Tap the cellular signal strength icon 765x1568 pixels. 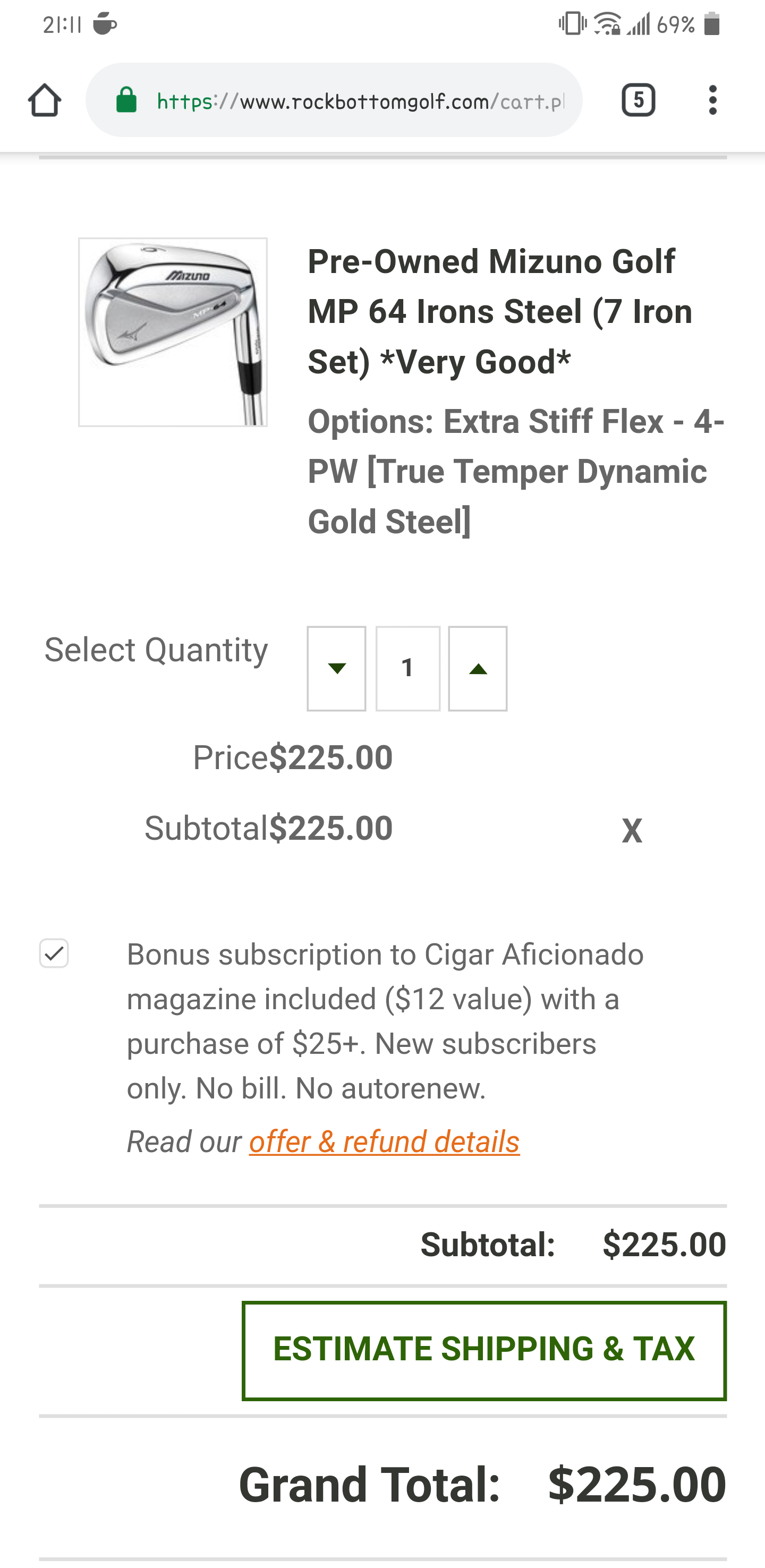click(639, 24)
